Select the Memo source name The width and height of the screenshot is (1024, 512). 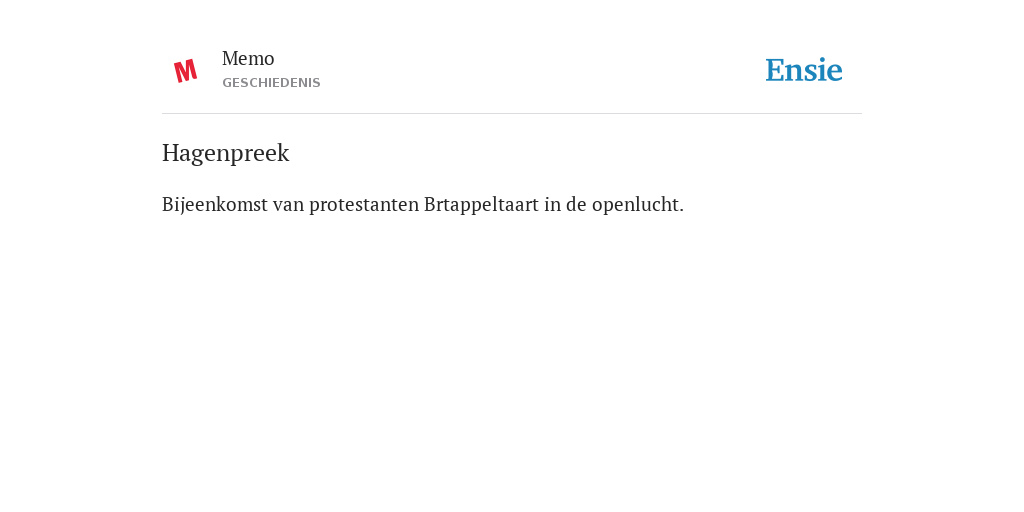coord(248,58)
